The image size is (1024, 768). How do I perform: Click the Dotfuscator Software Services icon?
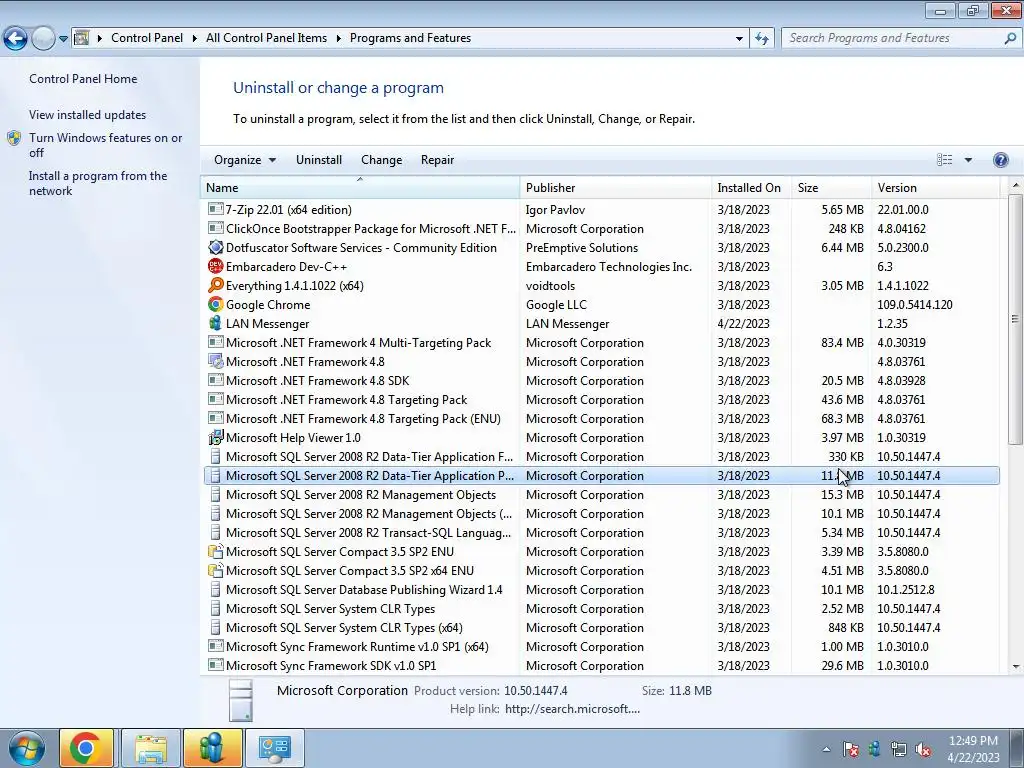(x=216, y=248)
